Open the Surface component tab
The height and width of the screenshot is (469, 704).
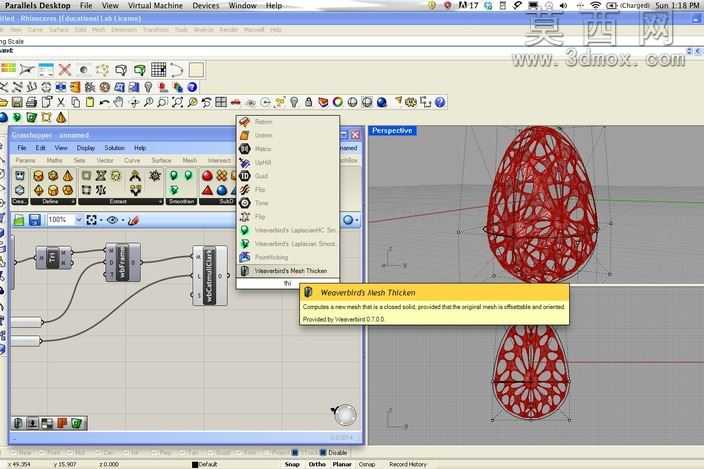pyautogui.click(x=161, y=160)
